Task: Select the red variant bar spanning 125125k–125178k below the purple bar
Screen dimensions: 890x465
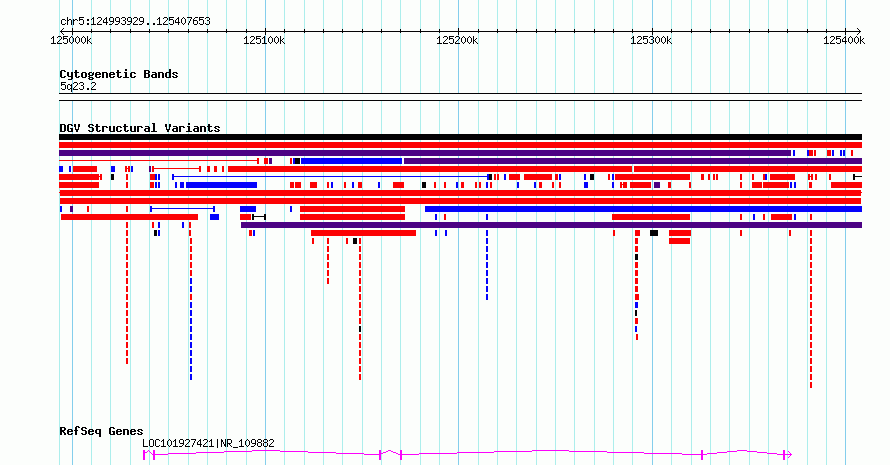Action: (x=363, y=233)
